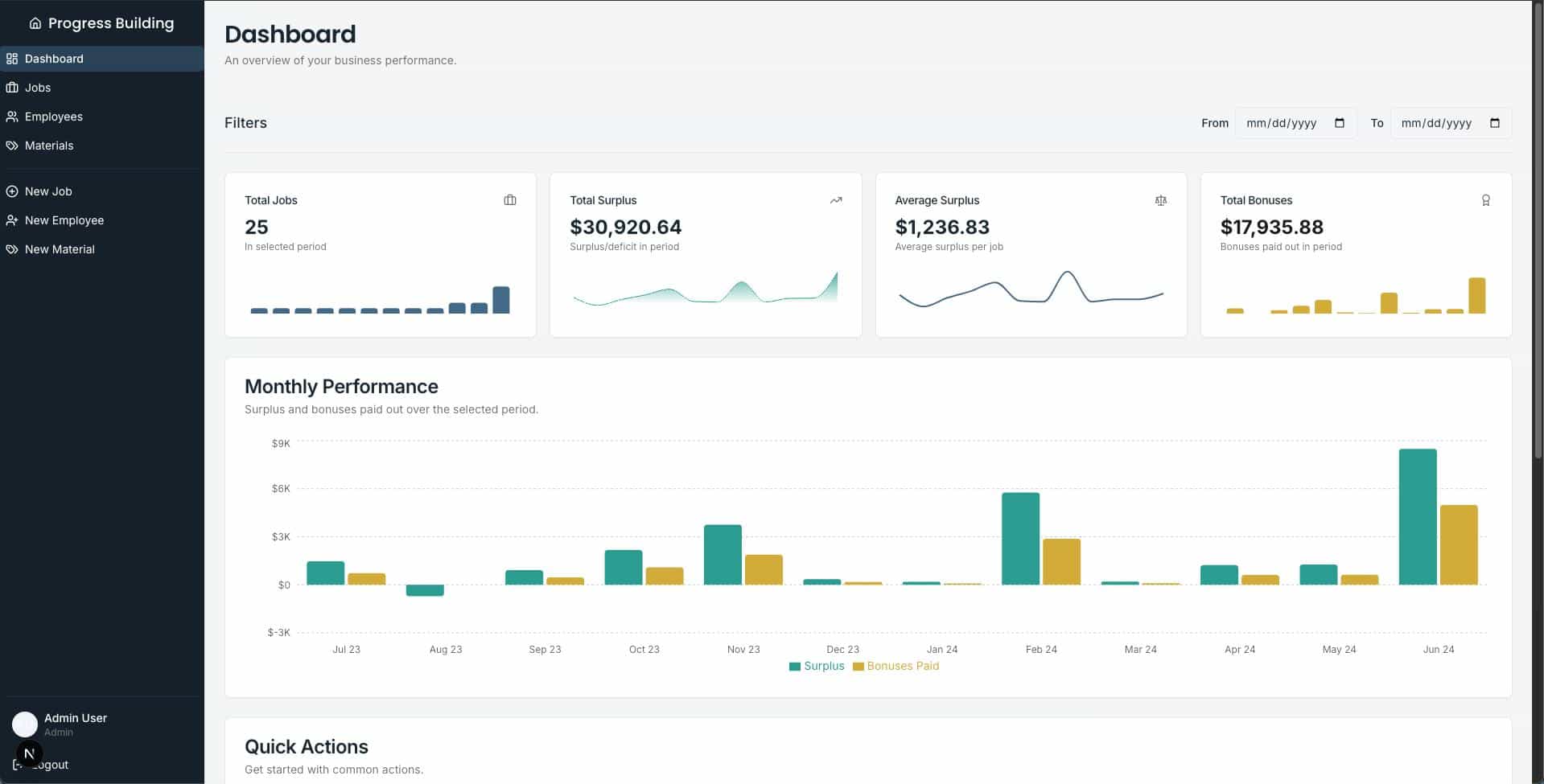Toggle Bonuses Paid series in legend
The width and height of the screenshot is (1544, 784).
point(896,666)
